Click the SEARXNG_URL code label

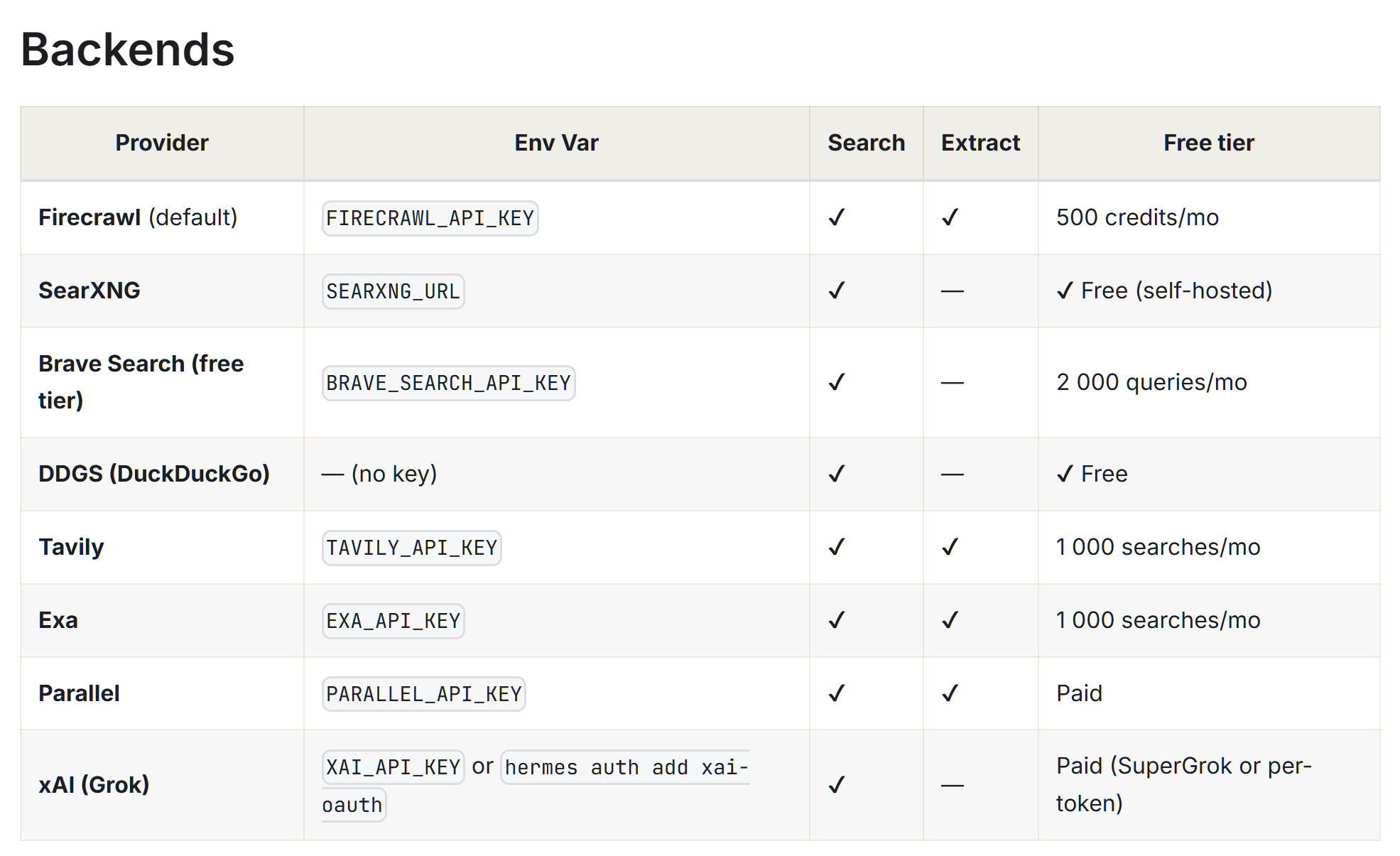[393, 291]
